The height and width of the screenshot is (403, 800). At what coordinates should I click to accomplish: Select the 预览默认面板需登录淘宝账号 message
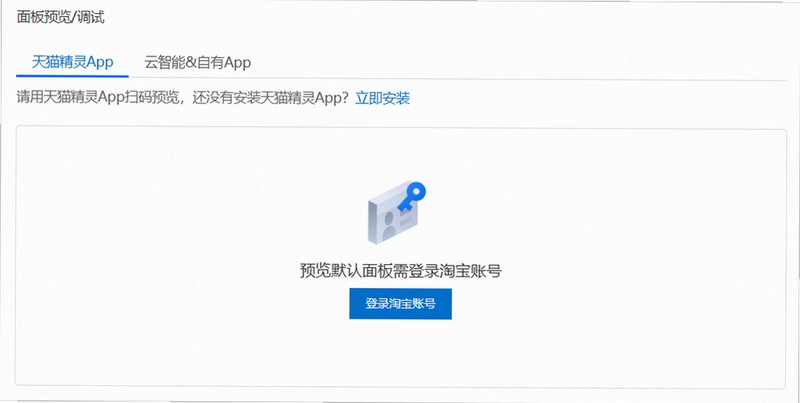click(x=401, y=271)
